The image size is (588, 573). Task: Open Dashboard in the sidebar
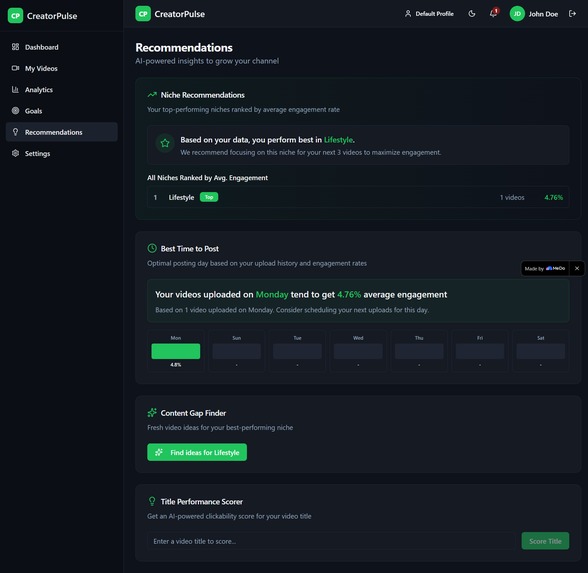pos(62,47)
